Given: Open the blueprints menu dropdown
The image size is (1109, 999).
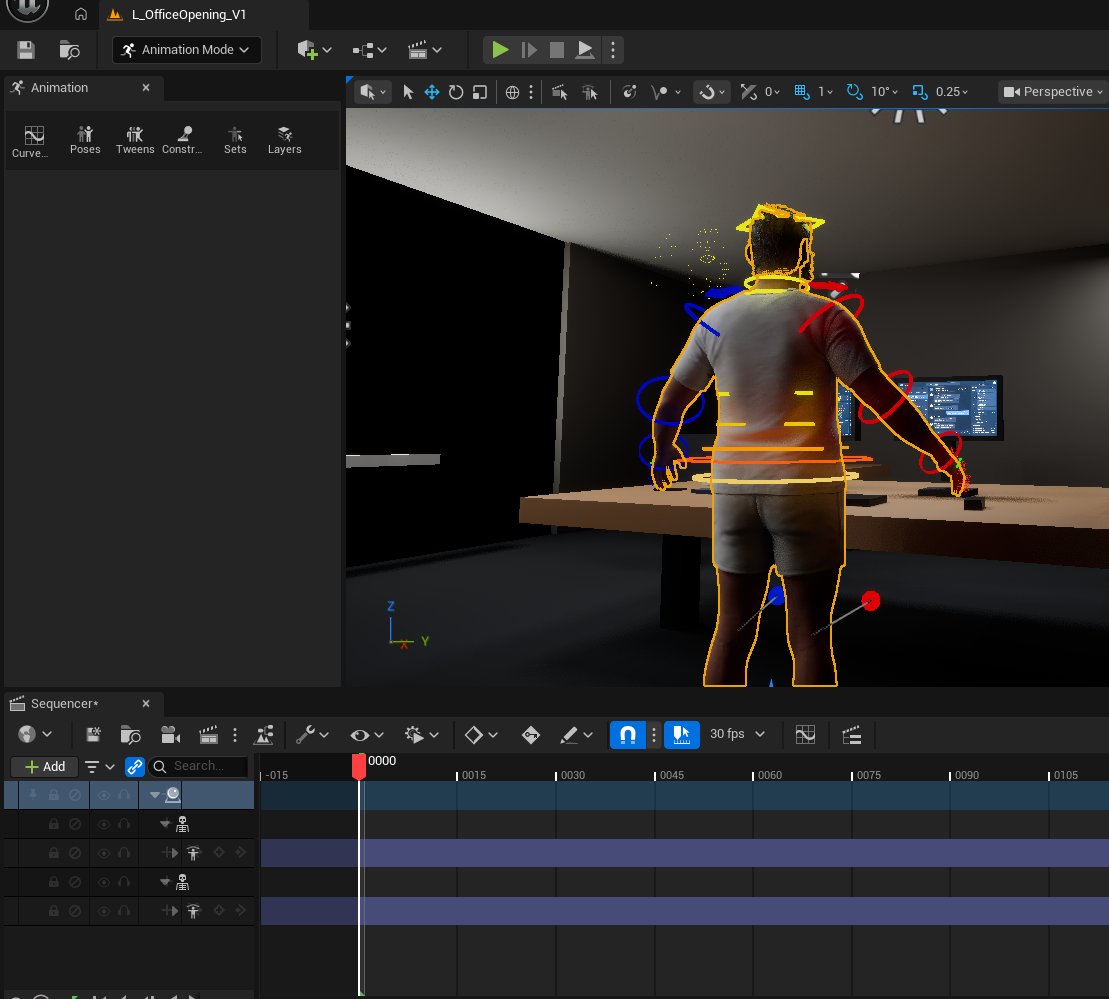Looking at the screenshot, I should (x=369, y=50).
